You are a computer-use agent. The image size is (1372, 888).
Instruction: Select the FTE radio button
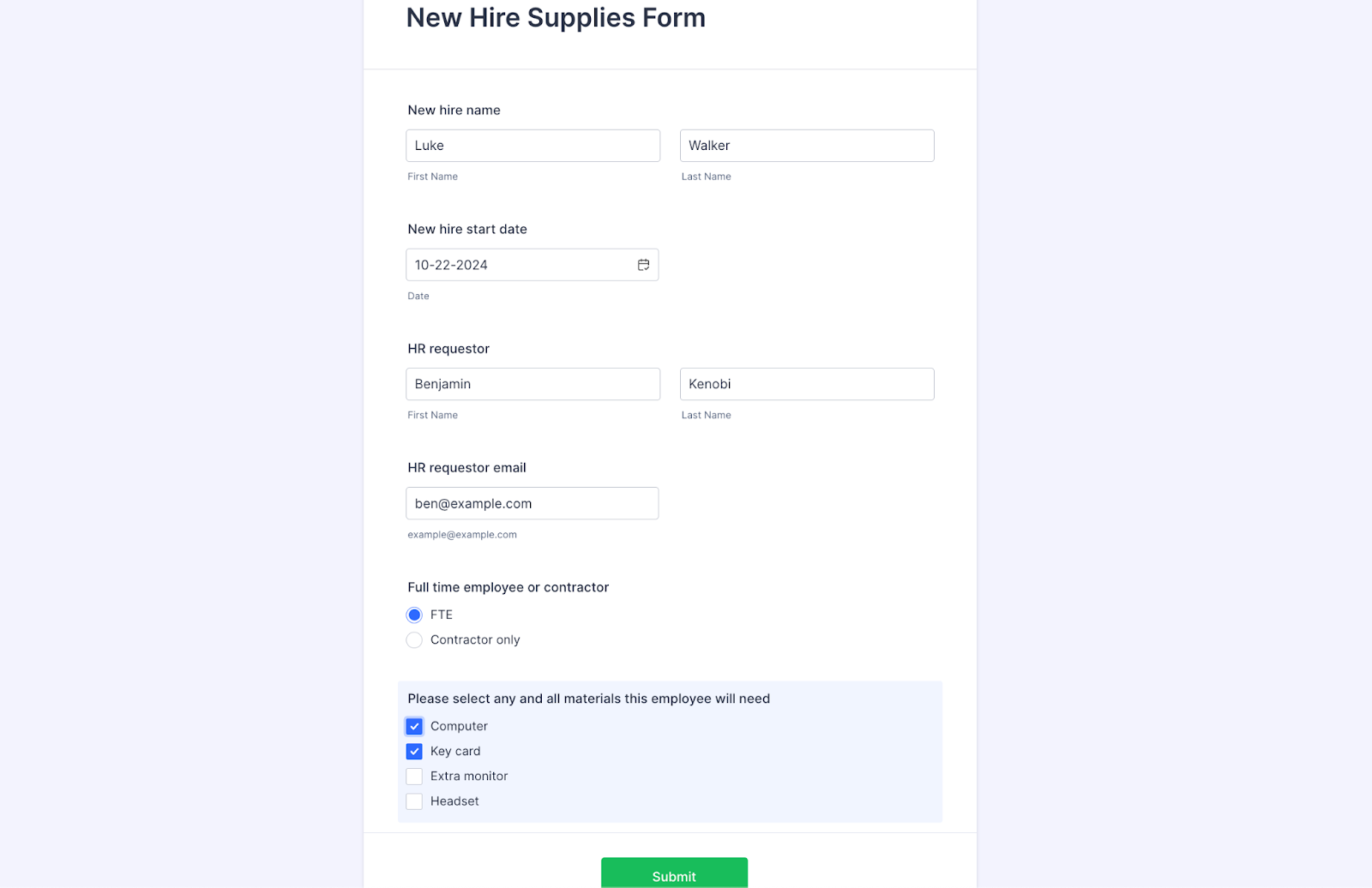pos(414,615)
